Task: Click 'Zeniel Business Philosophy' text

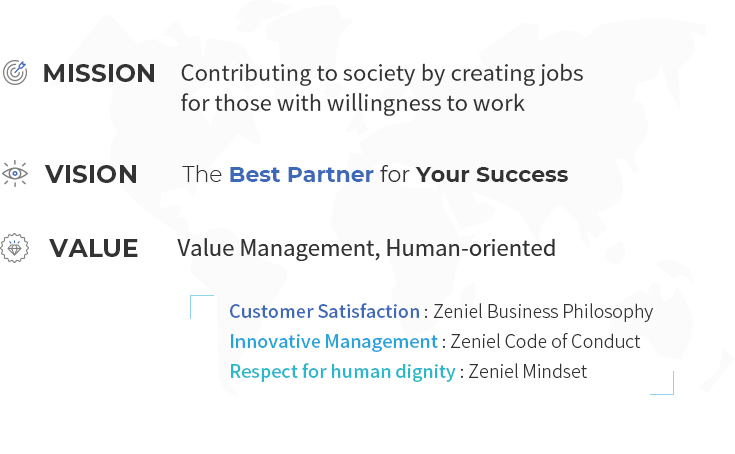Action: (x=543, y=312)
